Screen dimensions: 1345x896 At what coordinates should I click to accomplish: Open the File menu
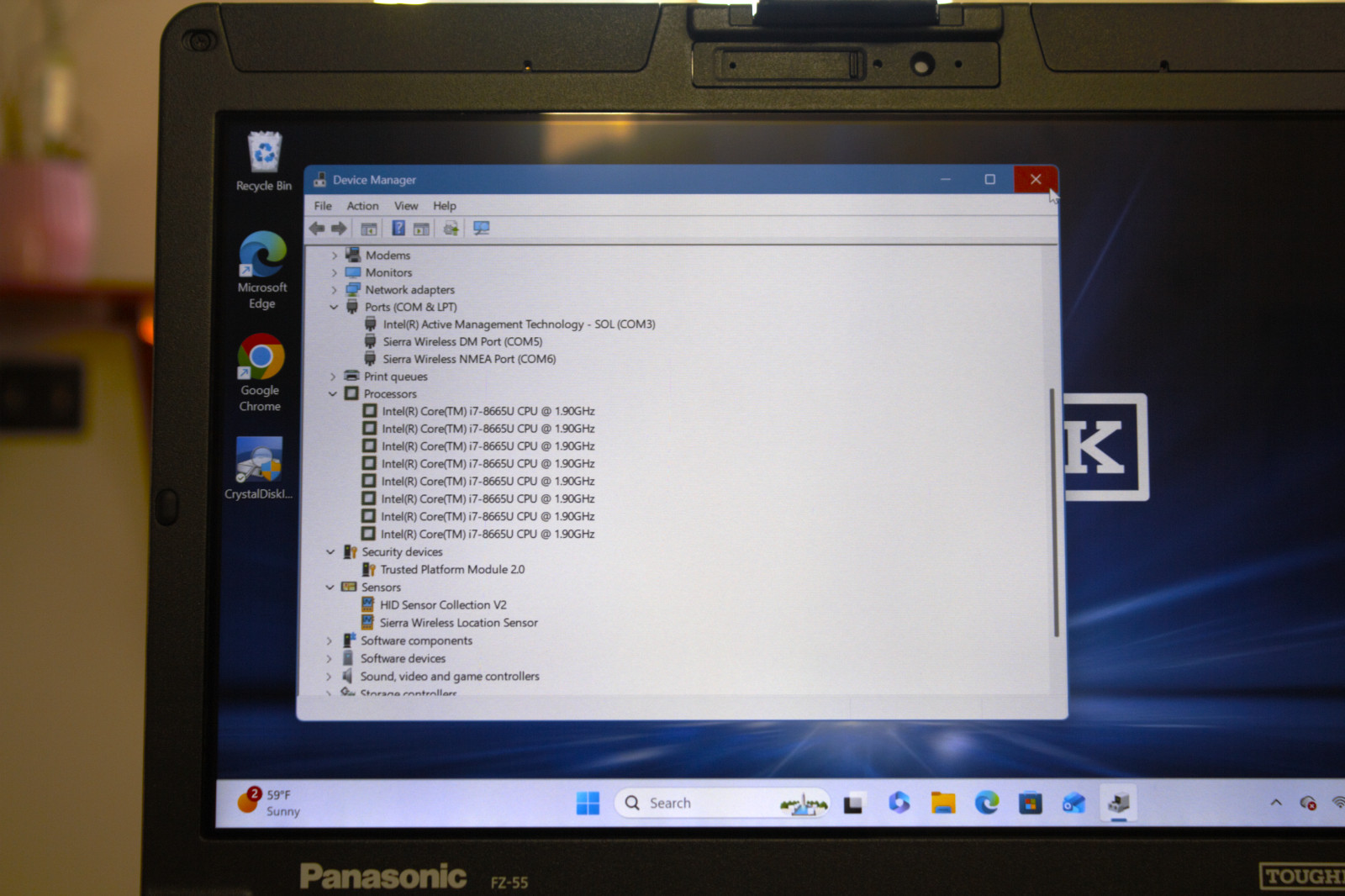pyautogui.click(x=323, y=206)
